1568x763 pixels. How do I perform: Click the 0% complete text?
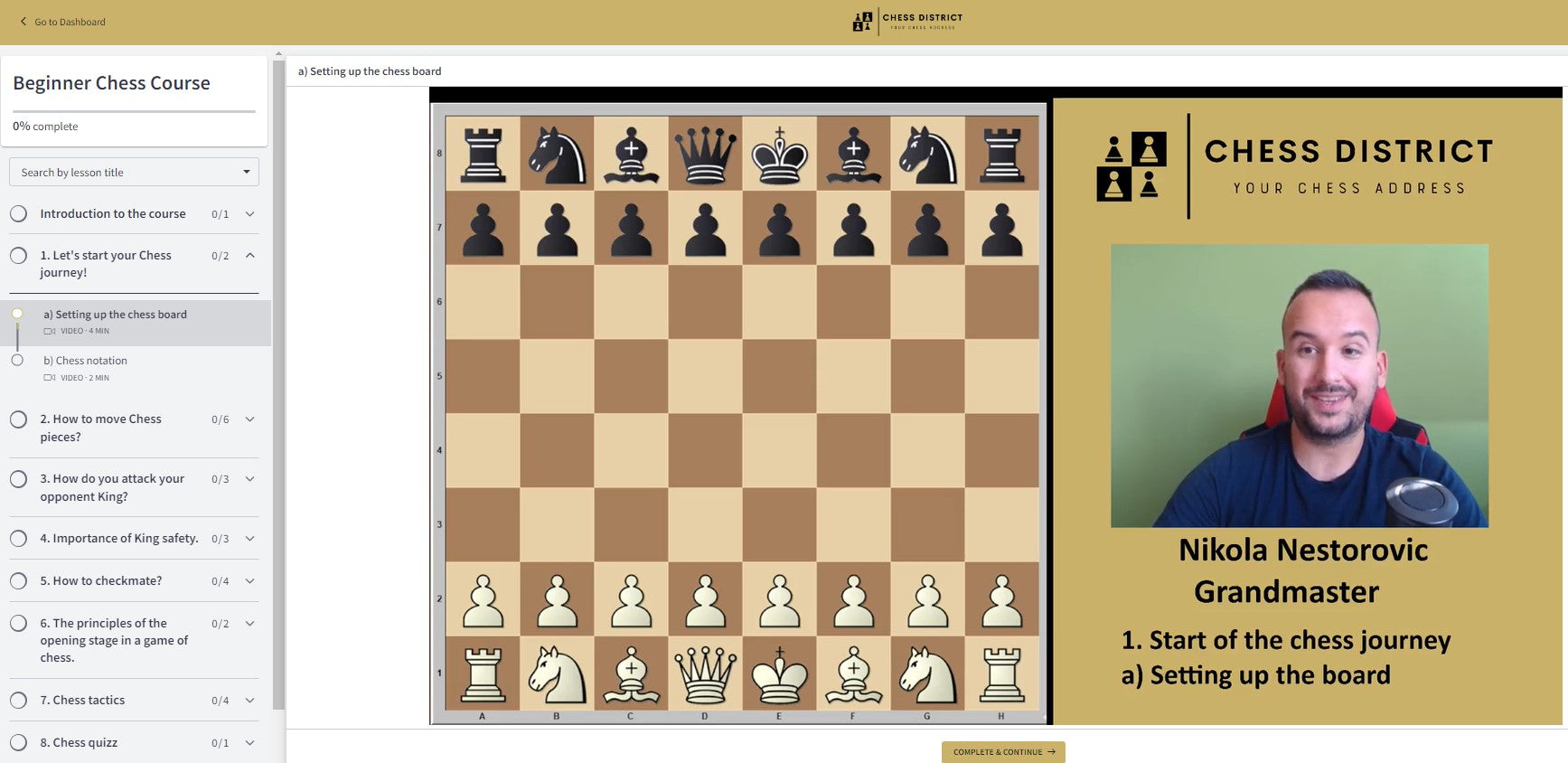pos(45,127)
